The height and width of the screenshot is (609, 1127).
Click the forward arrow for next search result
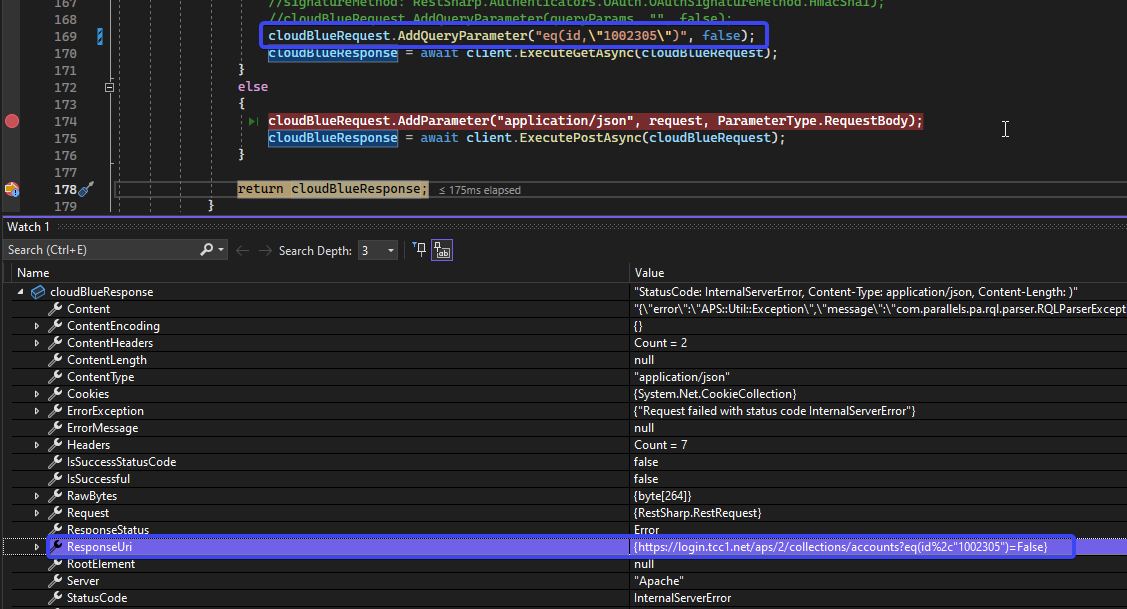click(264, 249)
